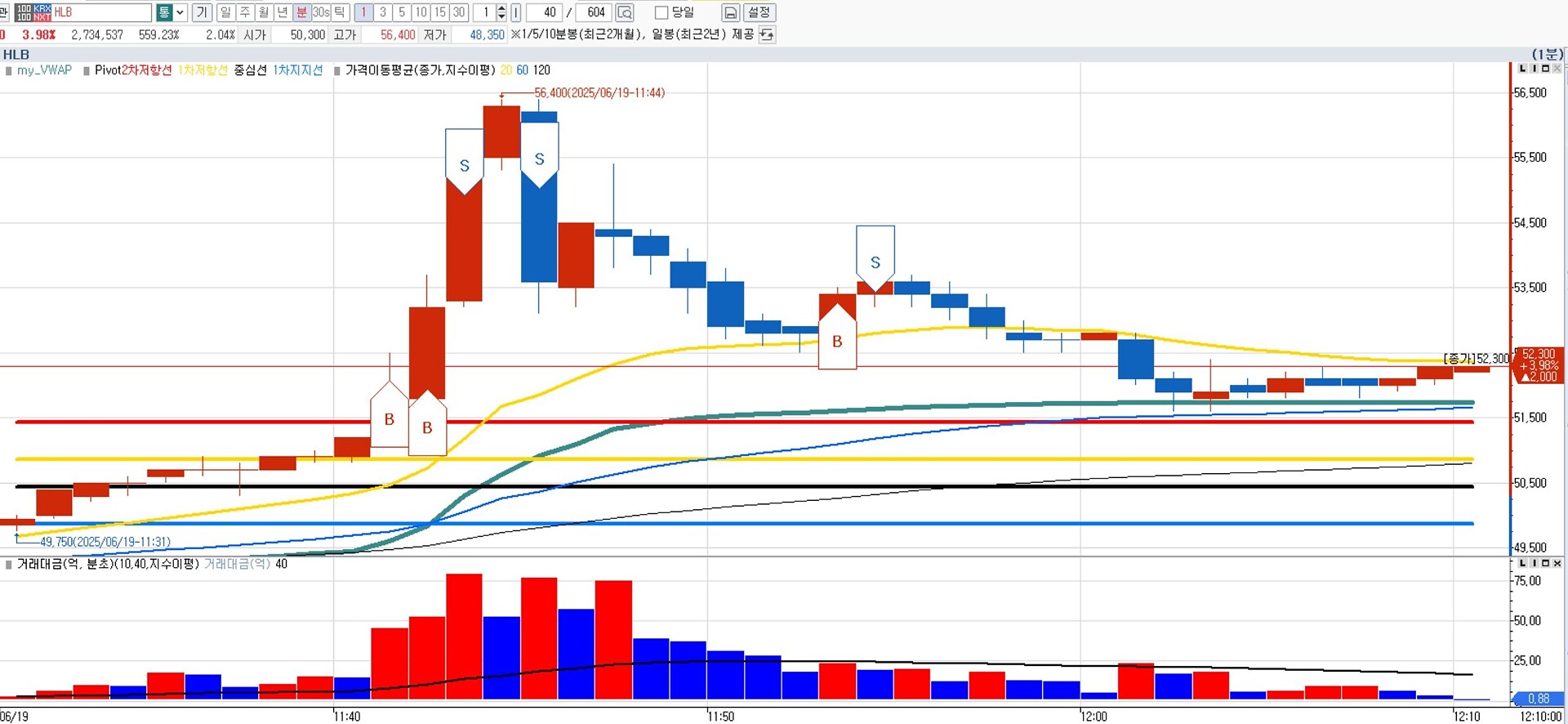
Task: Click the my_VWAP indicator legend label
Action: click(44, 70)
